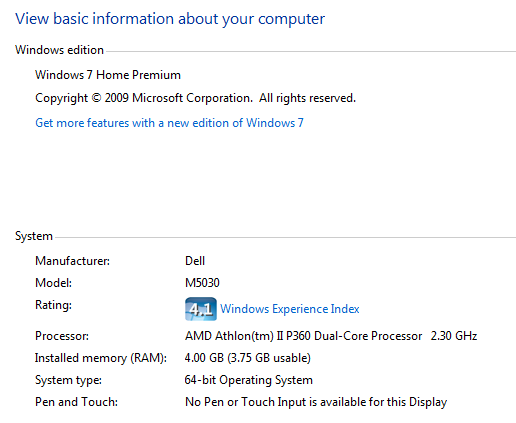
Task: Click the Model label
Action: [x=53, y=283]
